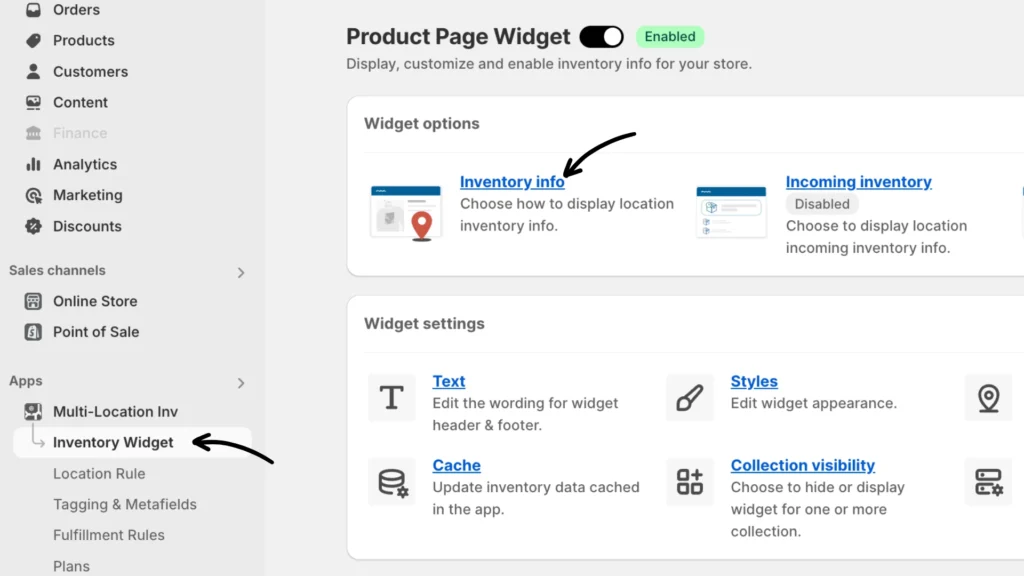Click the Styles paintbrush icon
1024x576 pixels.
click(690, 398)
